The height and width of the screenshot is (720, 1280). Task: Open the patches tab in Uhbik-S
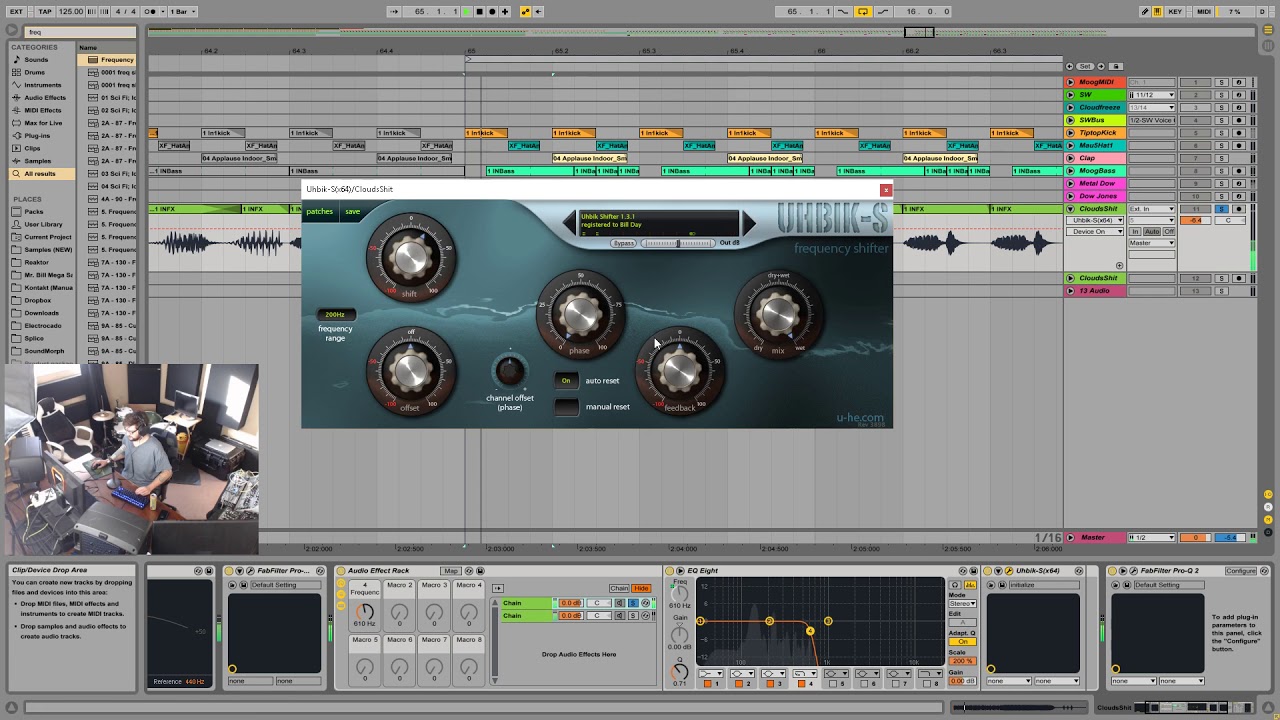(319, 212)
